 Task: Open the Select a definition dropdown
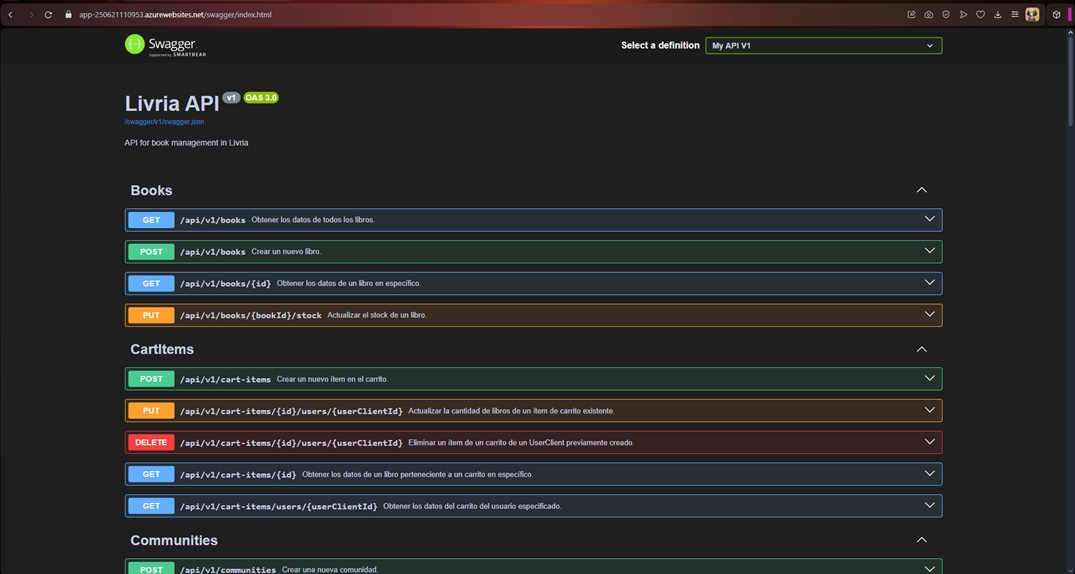(x=823, y=46)
